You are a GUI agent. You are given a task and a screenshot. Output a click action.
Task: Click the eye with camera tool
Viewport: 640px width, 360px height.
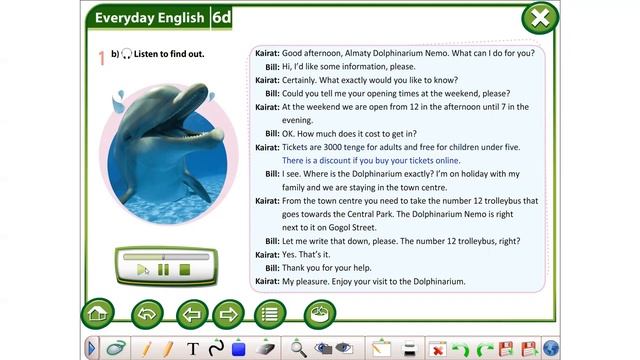[x=323, y=349]
